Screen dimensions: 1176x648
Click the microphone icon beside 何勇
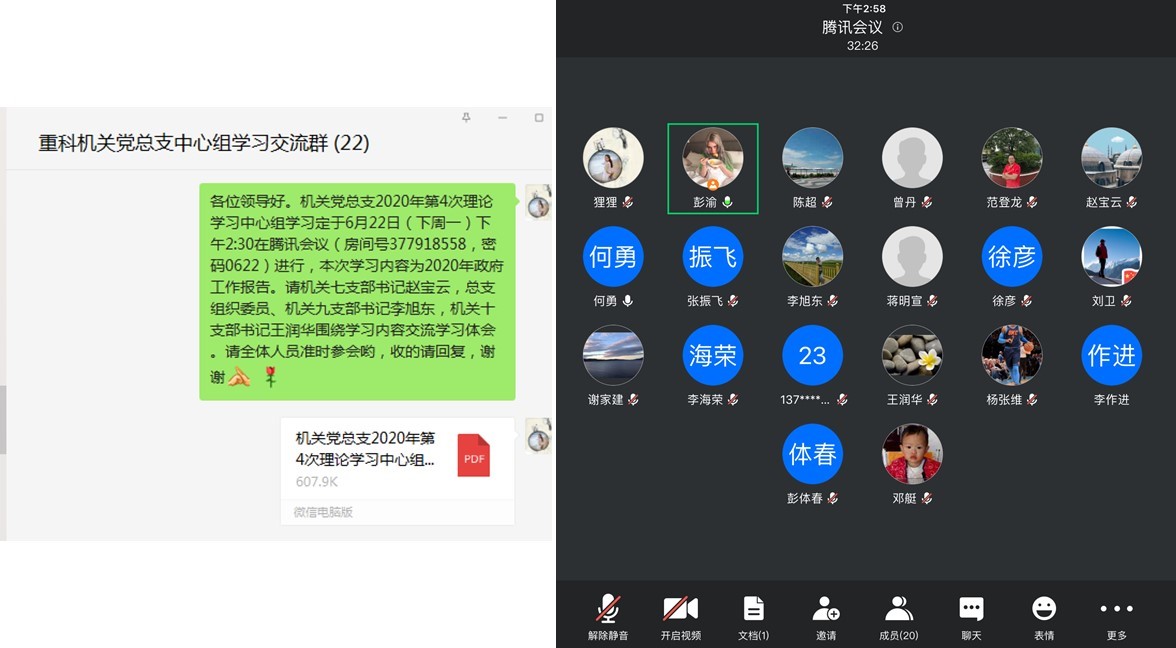627,301
